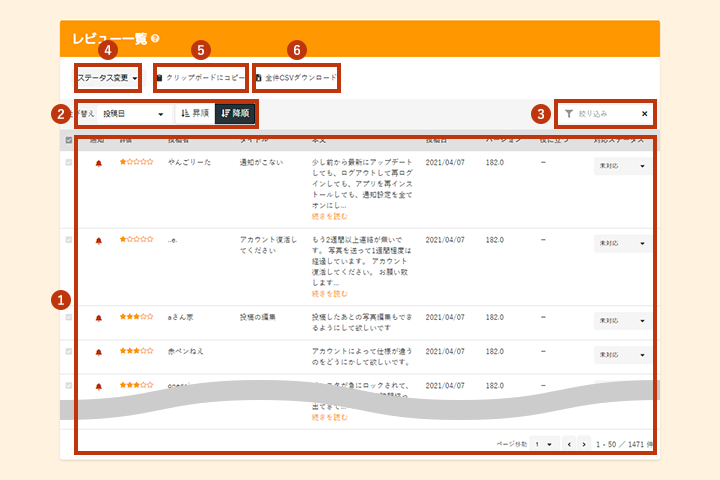Clear the 絞り込み filter with the x icon
720x480 pixels.
644,114
